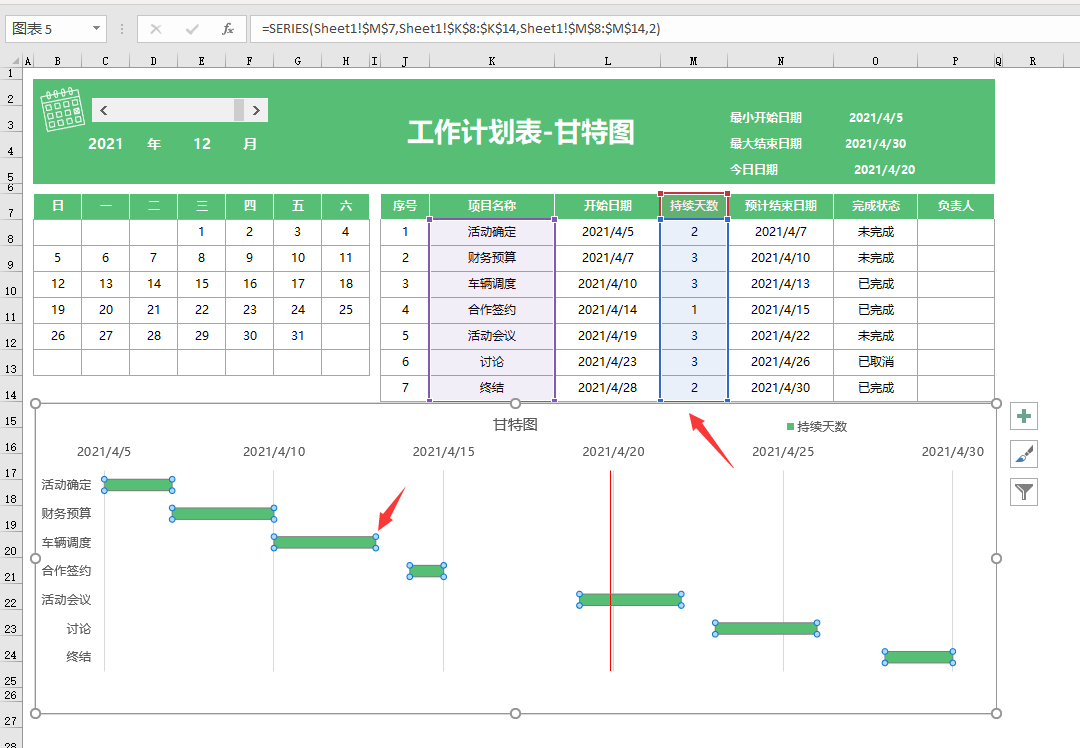Click the 合作签约 Gantt bar
1080x748 pixels.
[427, 571]
